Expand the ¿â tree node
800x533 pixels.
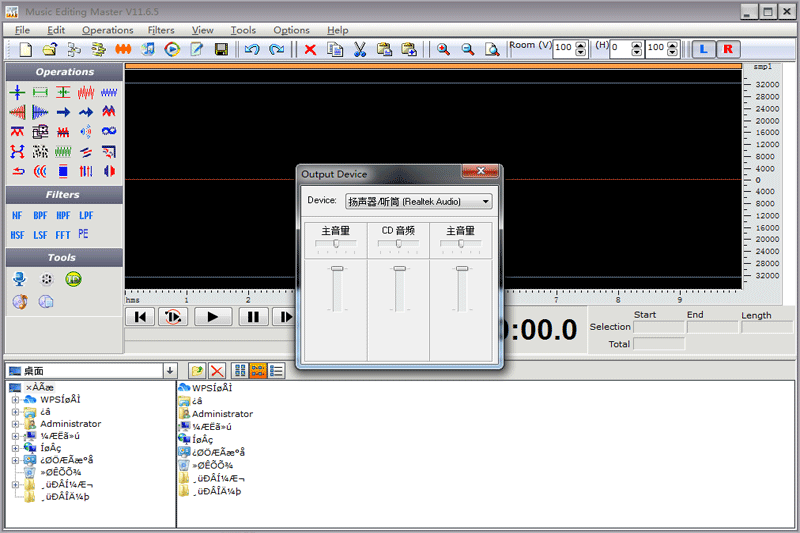(15, 412)
